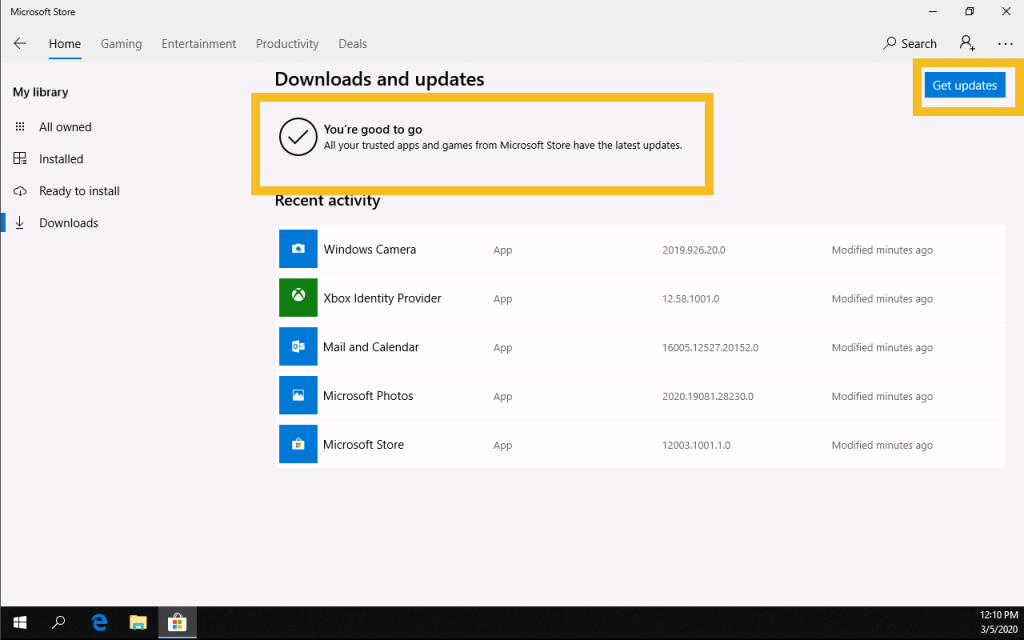This screenshot has height=640, width=1024.
Task: Click the Installed sidebar icon
Action: click(20, 159)
